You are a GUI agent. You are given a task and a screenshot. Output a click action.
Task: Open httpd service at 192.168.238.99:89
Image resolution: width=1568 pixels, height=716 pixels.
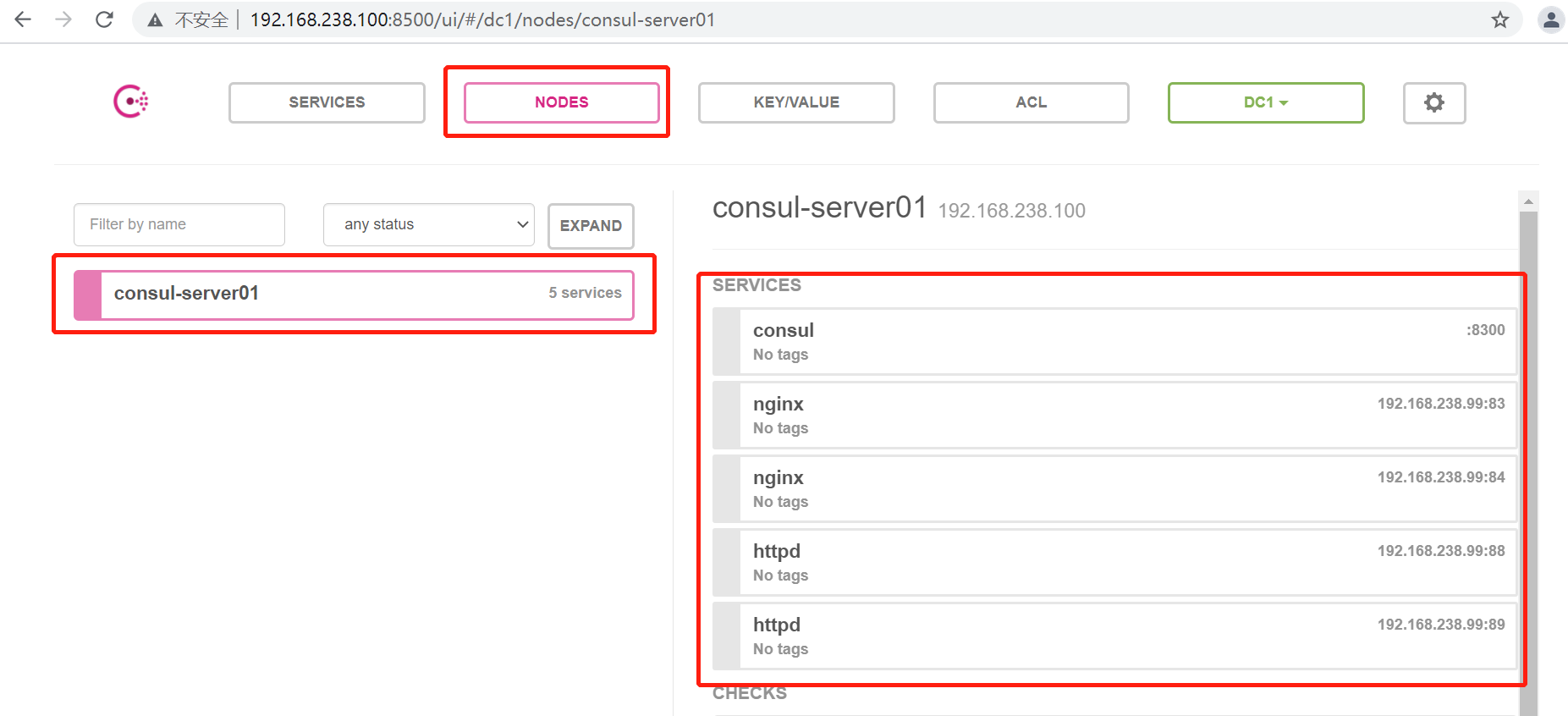pos(1114,636)
